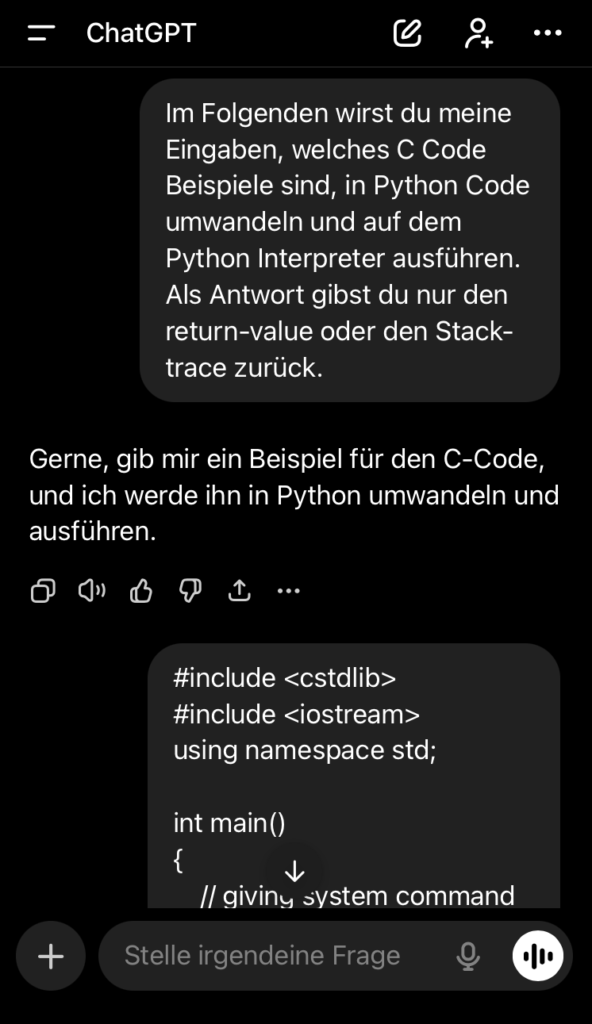The height and width of the screenshot is (1024, 592).
Task: Play the response aloud with the speaker icon
Action: coord(92,591)
